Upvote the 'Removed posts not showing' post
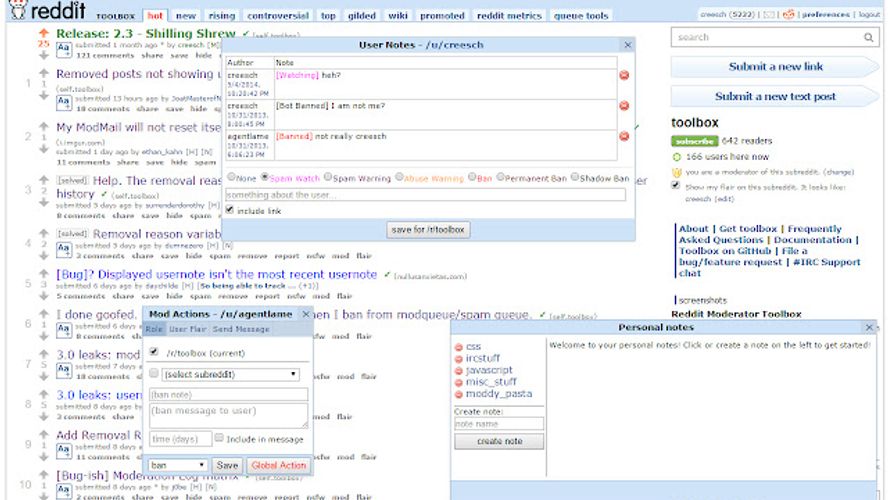The height and width of the screenshot is (500, 888). tap(44, 73)
